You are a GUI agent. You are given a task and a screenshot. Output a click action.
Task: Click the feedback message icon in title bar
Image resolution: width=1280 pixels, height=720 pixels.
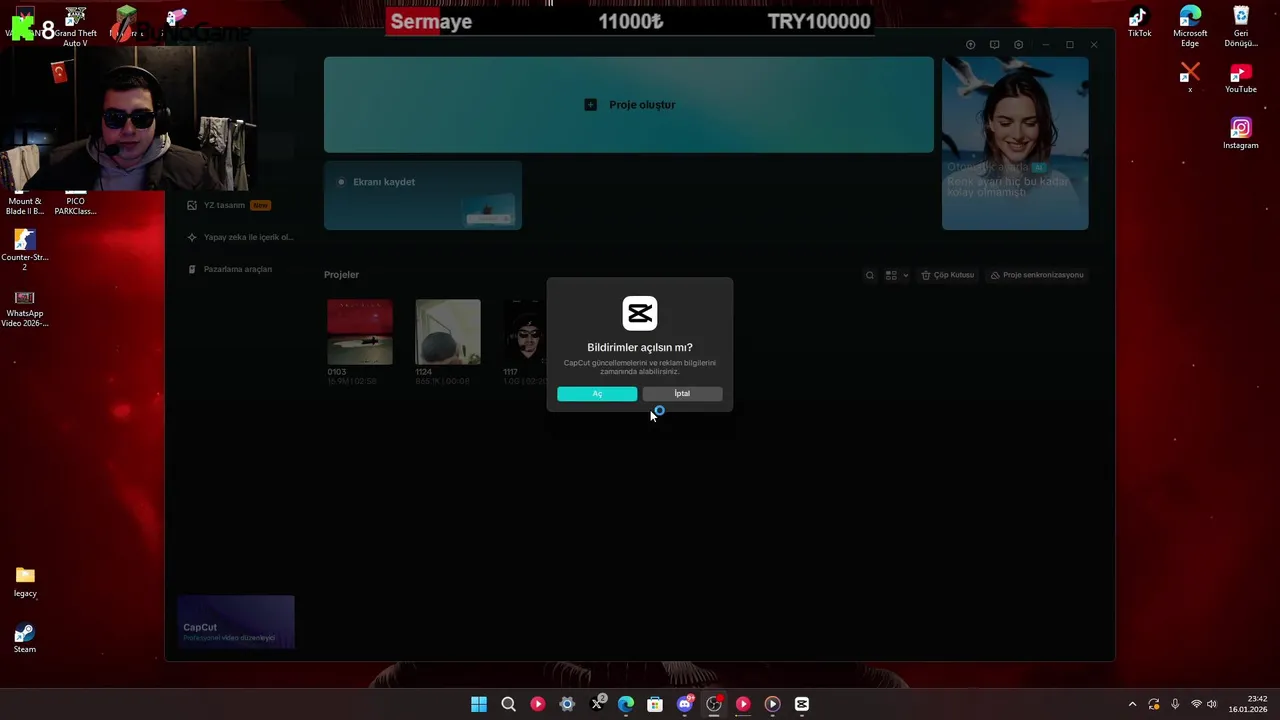pos(994,45)
